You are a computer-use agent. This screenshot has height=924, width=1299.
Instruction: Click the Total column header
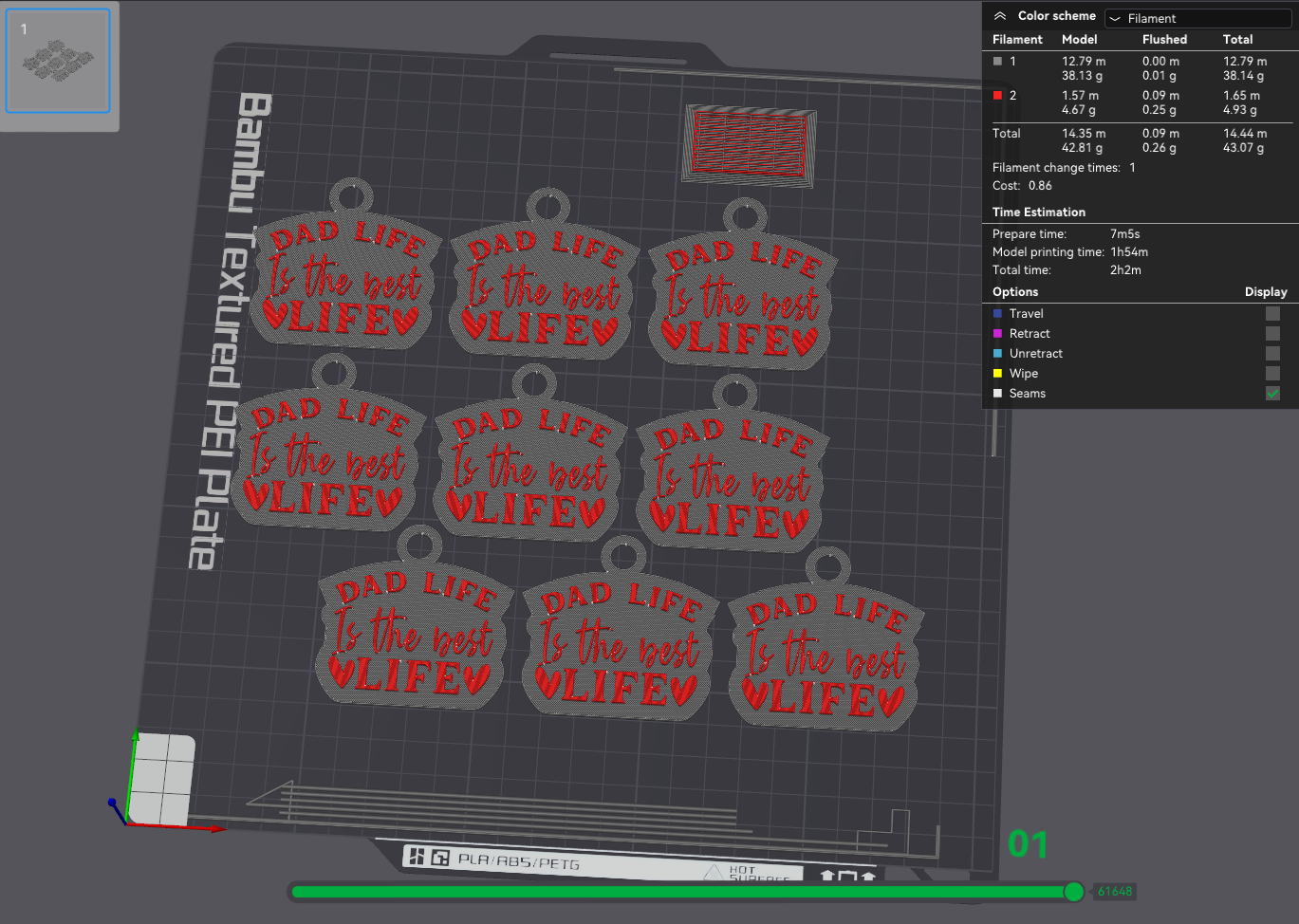[1237, 39]
